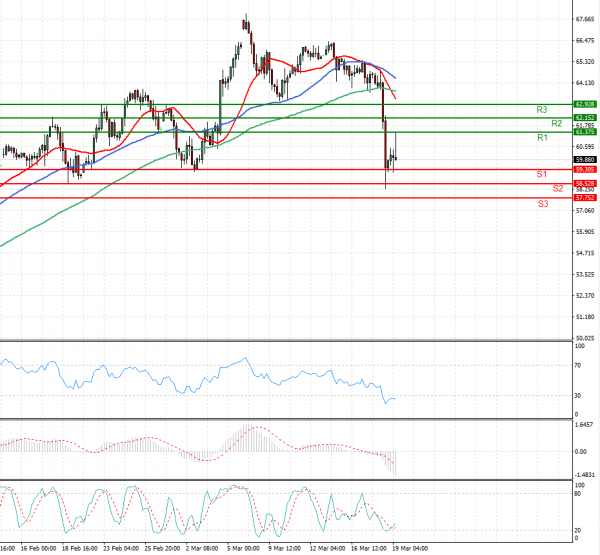Click the RSI 30 level label
This screenshot has height=555, width=600.
(x=578, y=396)
